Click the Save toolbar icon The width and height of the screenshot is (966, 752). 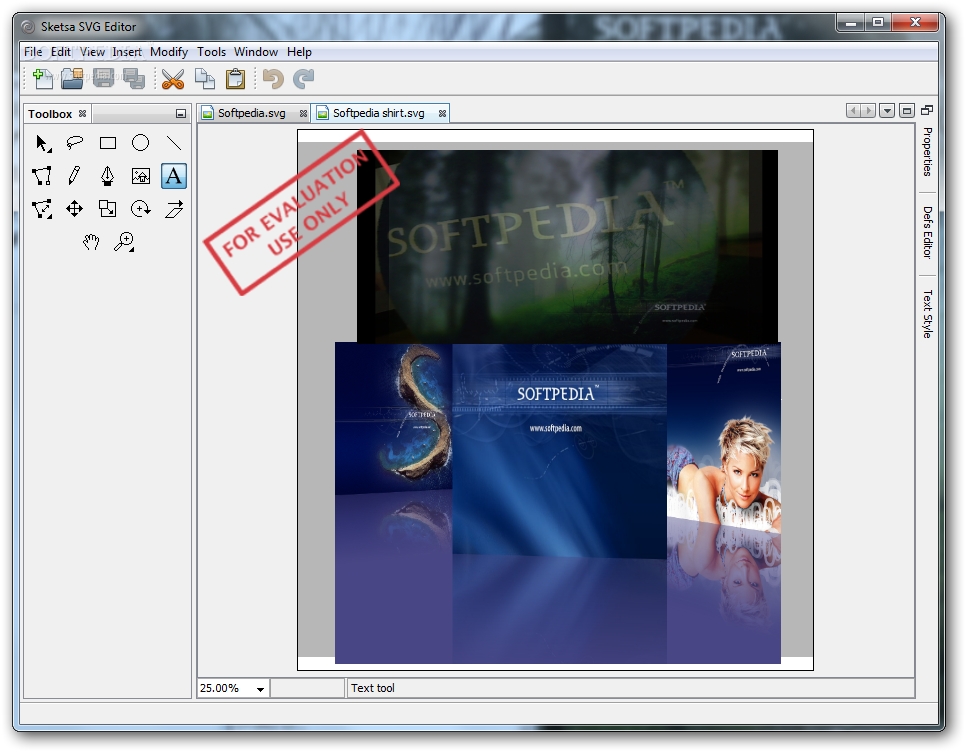point(103,78)
